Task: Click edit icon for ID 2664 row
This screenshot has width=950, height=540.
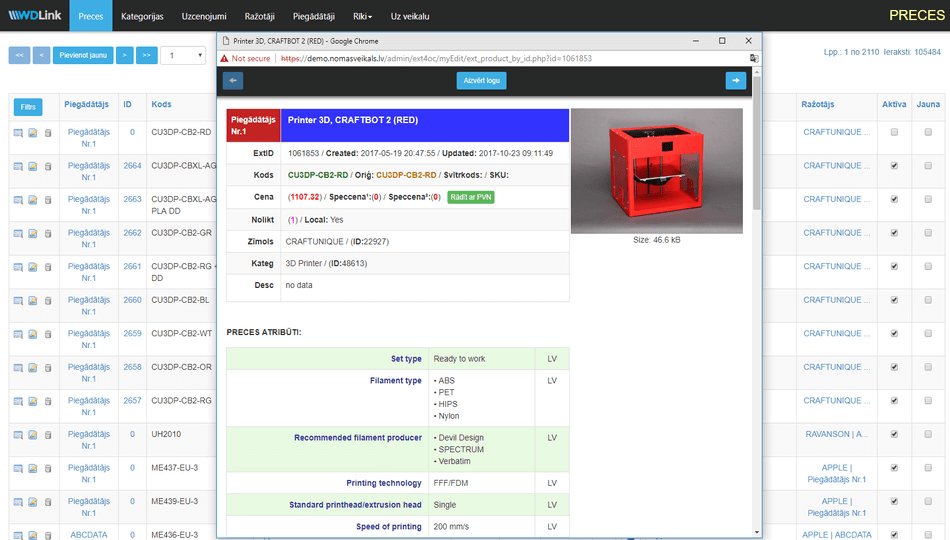Action: point(32,166)
